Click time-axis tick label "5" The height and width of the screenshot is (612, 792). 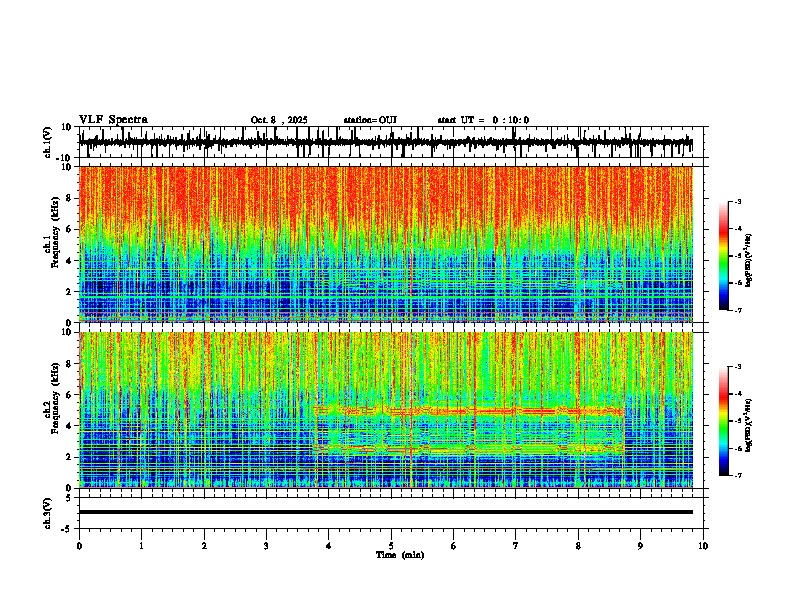click(x=391, y=546)
